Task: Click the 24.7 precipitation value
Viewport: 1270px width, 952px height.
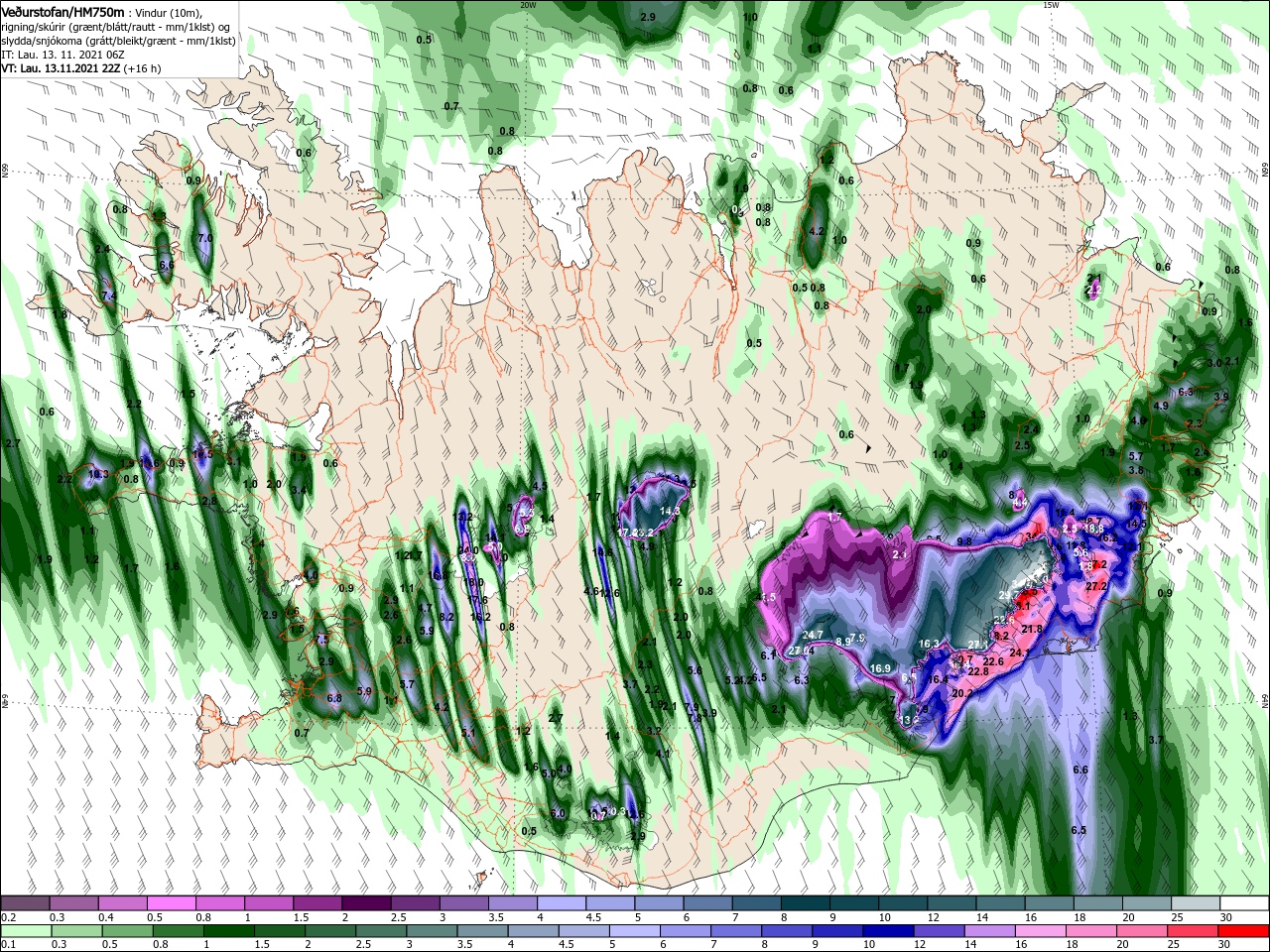Action: tap(813, 635)
